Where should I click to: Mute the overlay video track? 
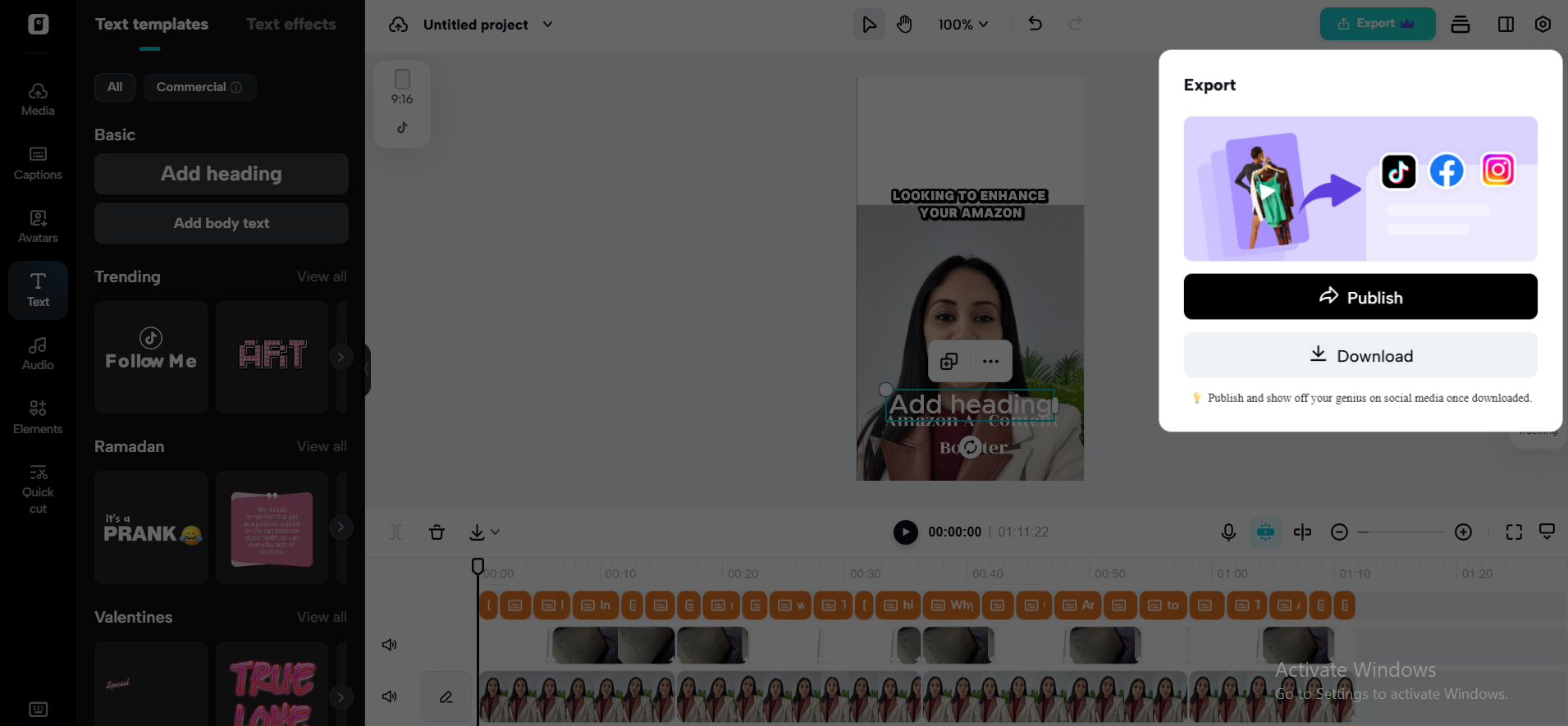390,645
